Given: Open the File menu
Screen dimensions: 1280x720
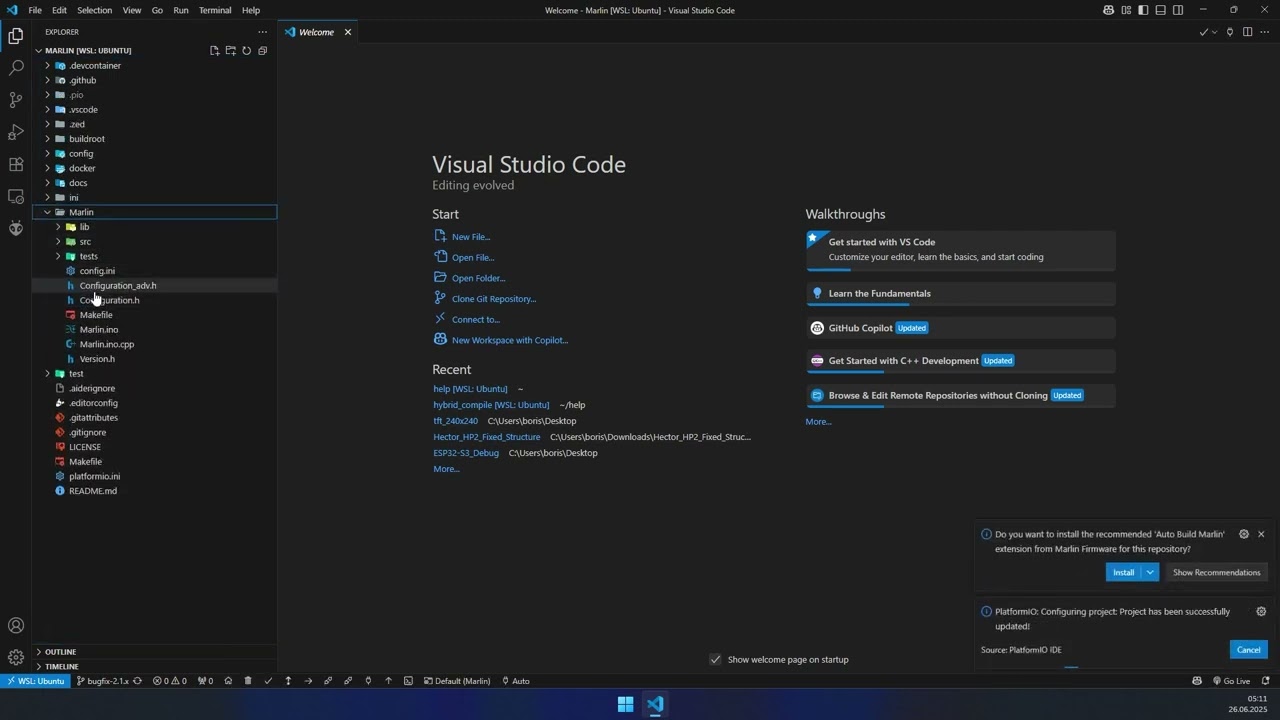Looking at the screenshot, I should (35, 10).
